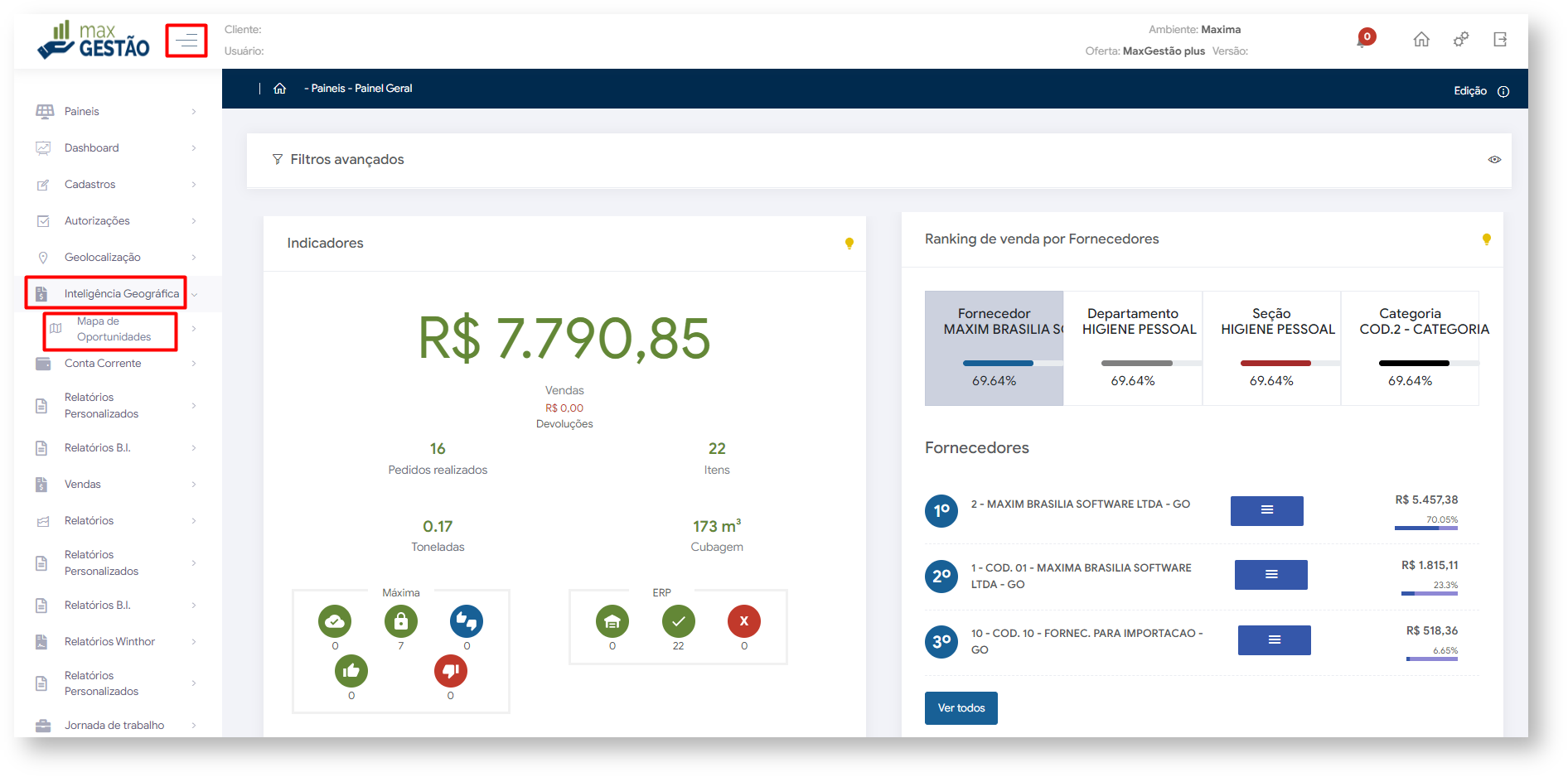This screenshot has height=777, width=1568.
Task: Click the thumbs-down icon under Máxima
Action: [x=451, y=671]
